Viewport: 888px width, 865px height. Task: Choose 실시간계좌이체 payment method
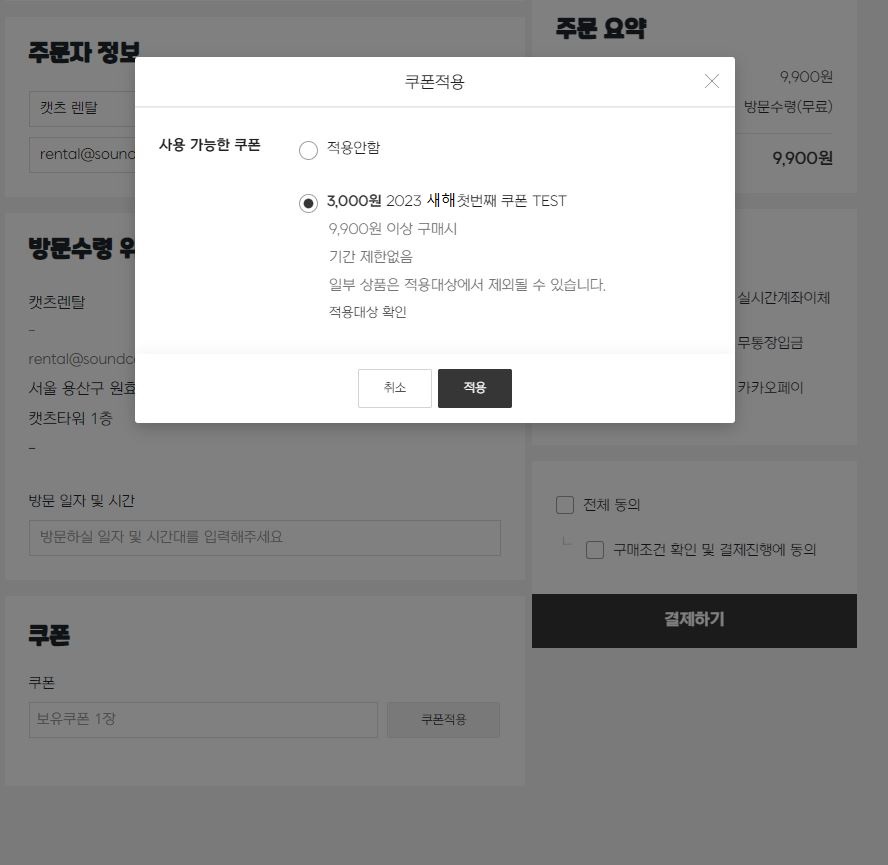pyautogui.click(x=783, y=298)
